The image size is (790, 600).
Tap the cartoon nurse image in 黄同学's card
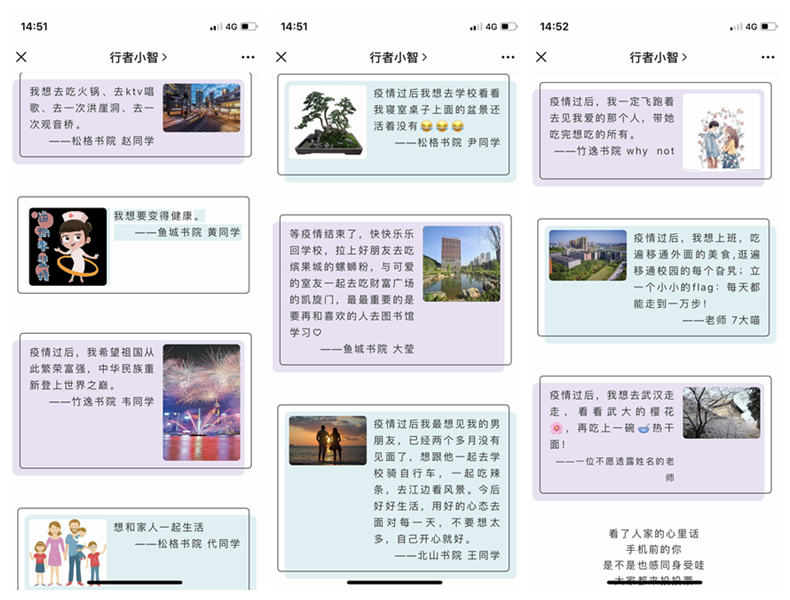click(x=67, y=246)
